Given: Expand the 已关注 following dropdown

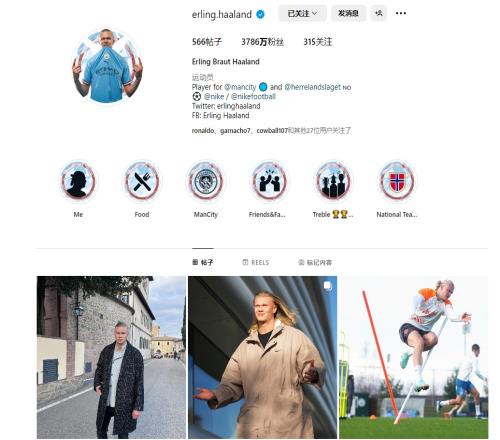Looking at the screenshot, I should coord(302,13).
